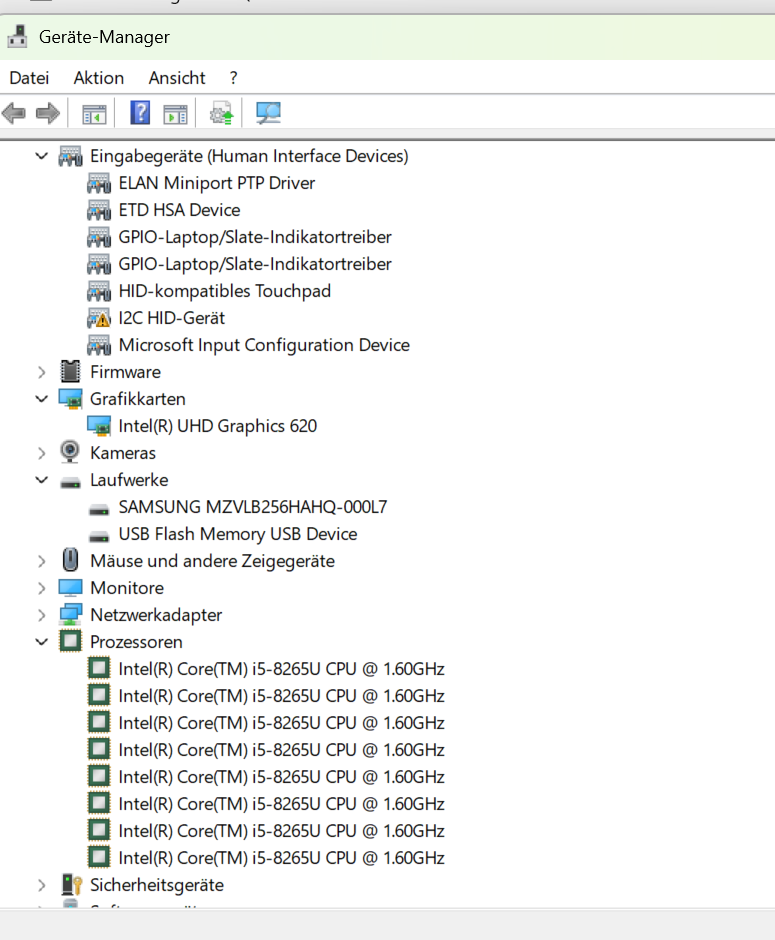This screenshot has height=940, width=775.
Task: Select Microsoft Input Configuration Device
Action: pyautogui.click(x=264, y=345)
